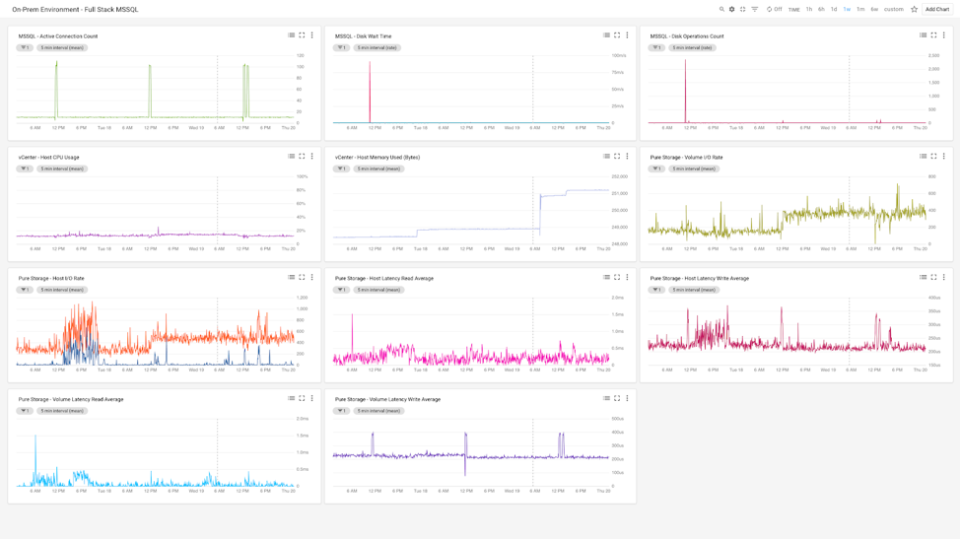Enter fullscreen mode for the dashboard
The height and width of the screenshot is (539, 960).
743,9
